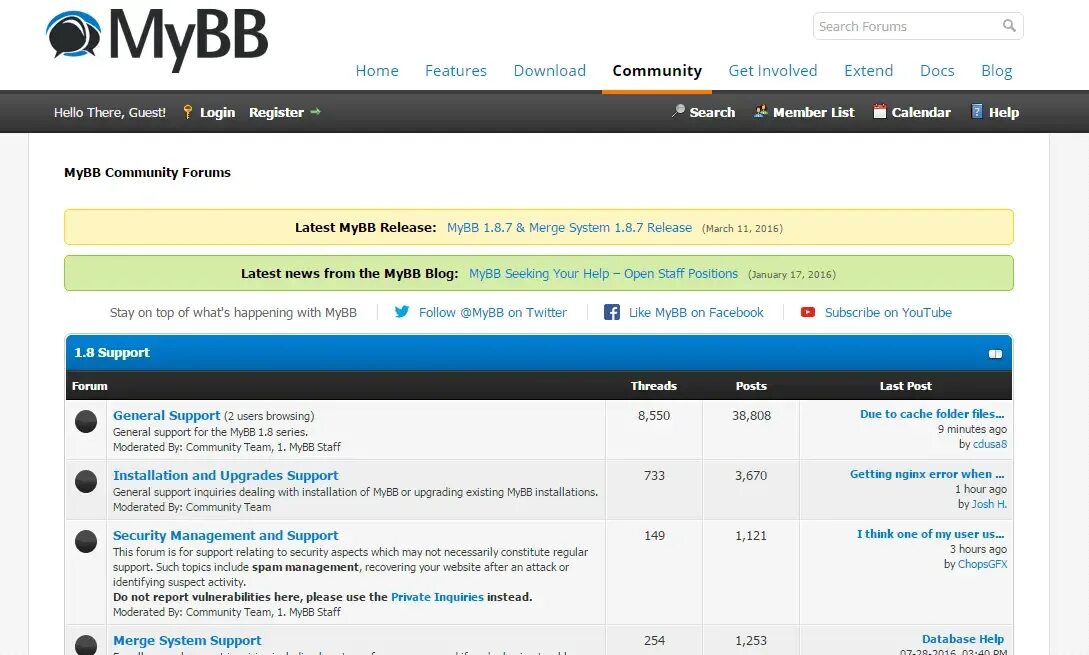Click the Twitter bird icon

402,312
